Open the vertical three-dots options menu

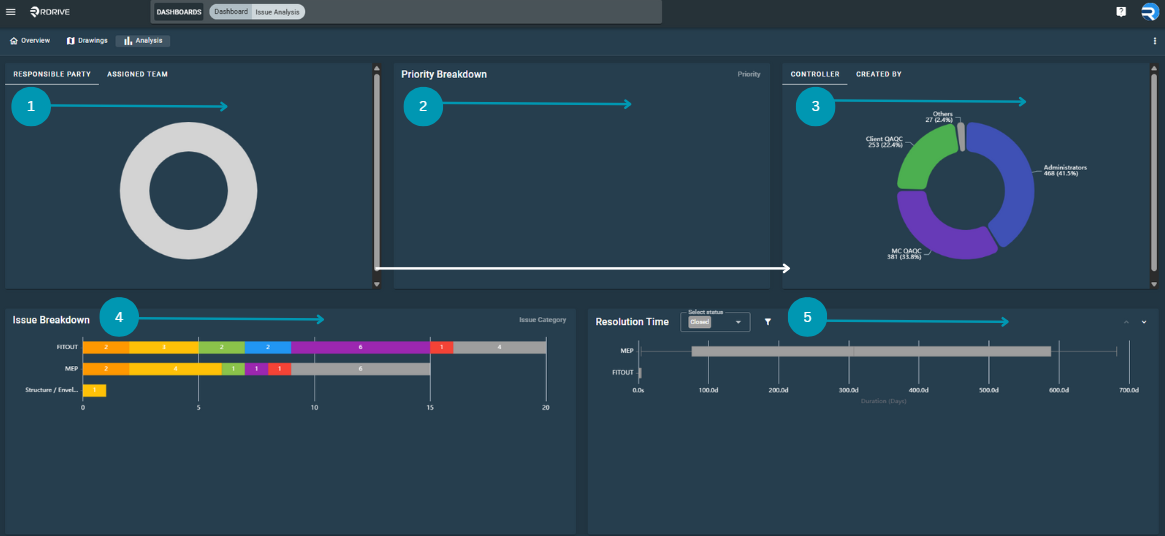coord(1155,41)
